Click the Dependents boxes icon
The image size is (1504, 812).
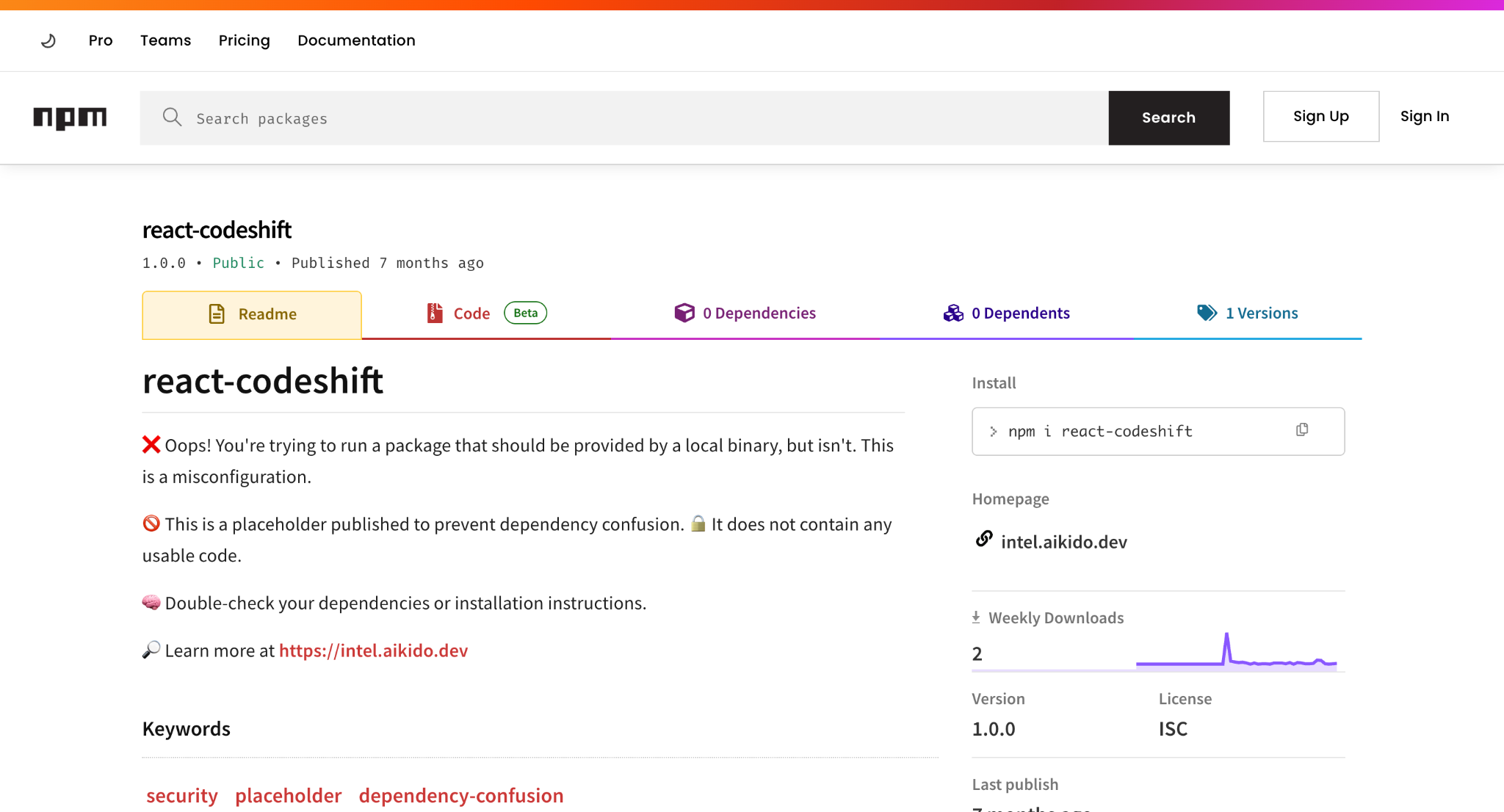click(x=953, y=313)
